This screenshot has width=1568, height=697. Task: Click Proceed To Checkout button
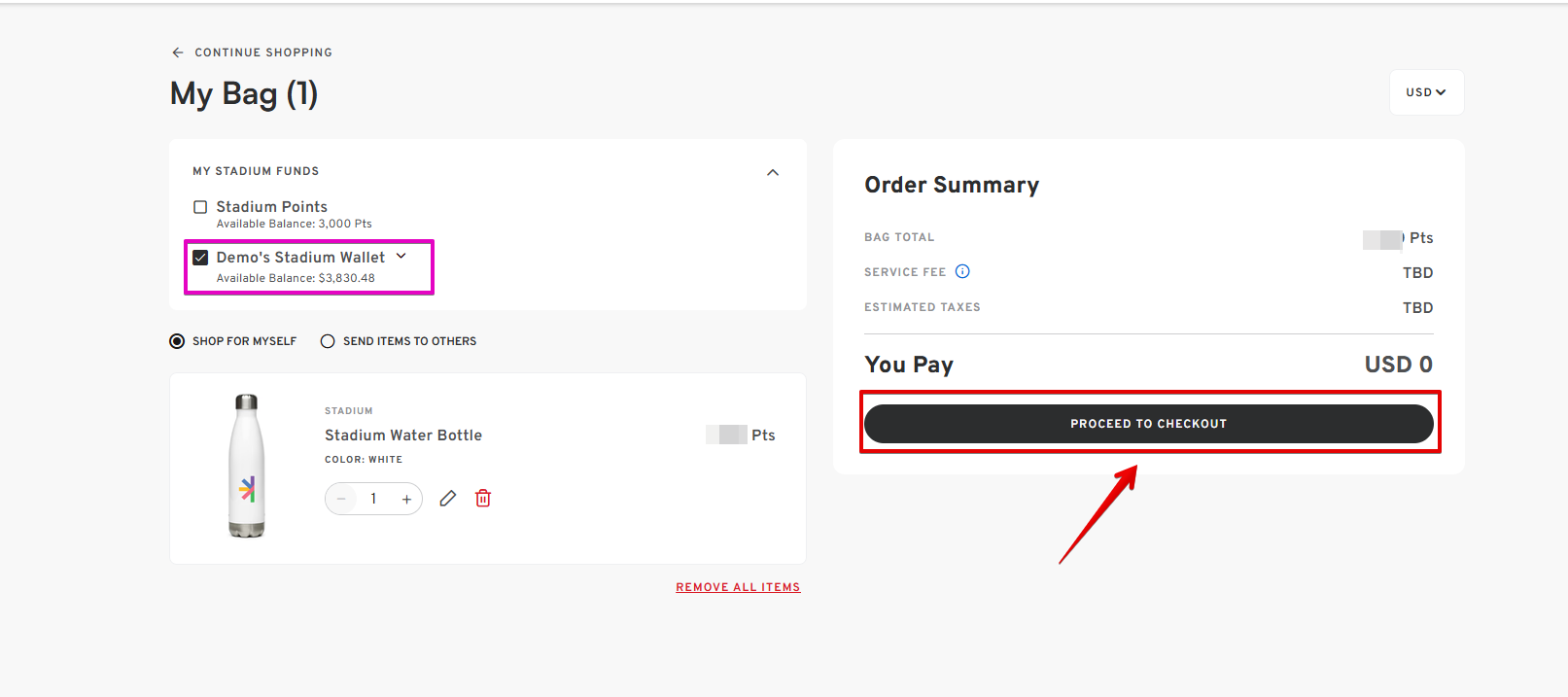pos(1148,424)
